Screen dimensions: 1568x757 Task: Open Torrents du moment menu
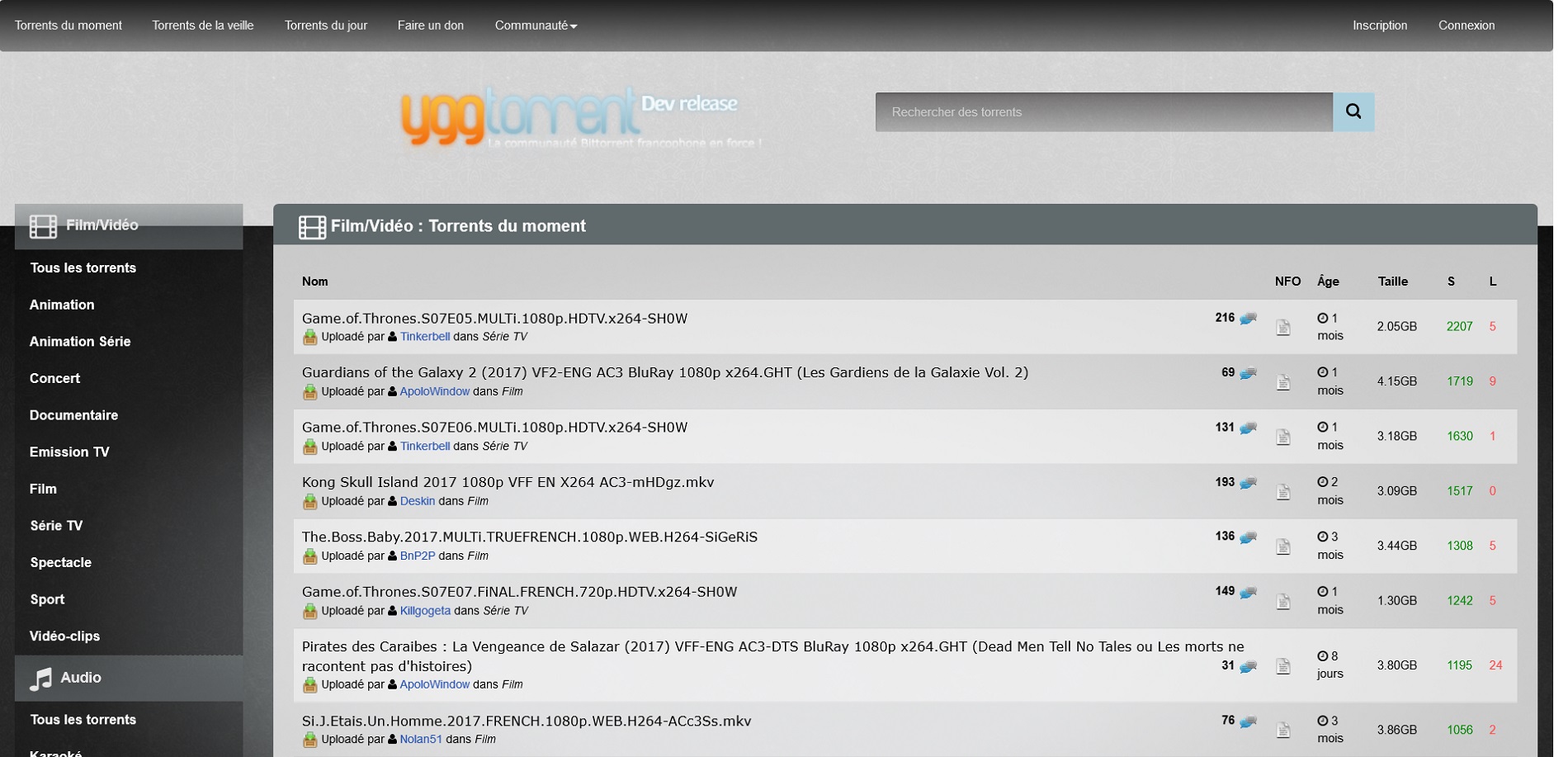click(68, 26)
